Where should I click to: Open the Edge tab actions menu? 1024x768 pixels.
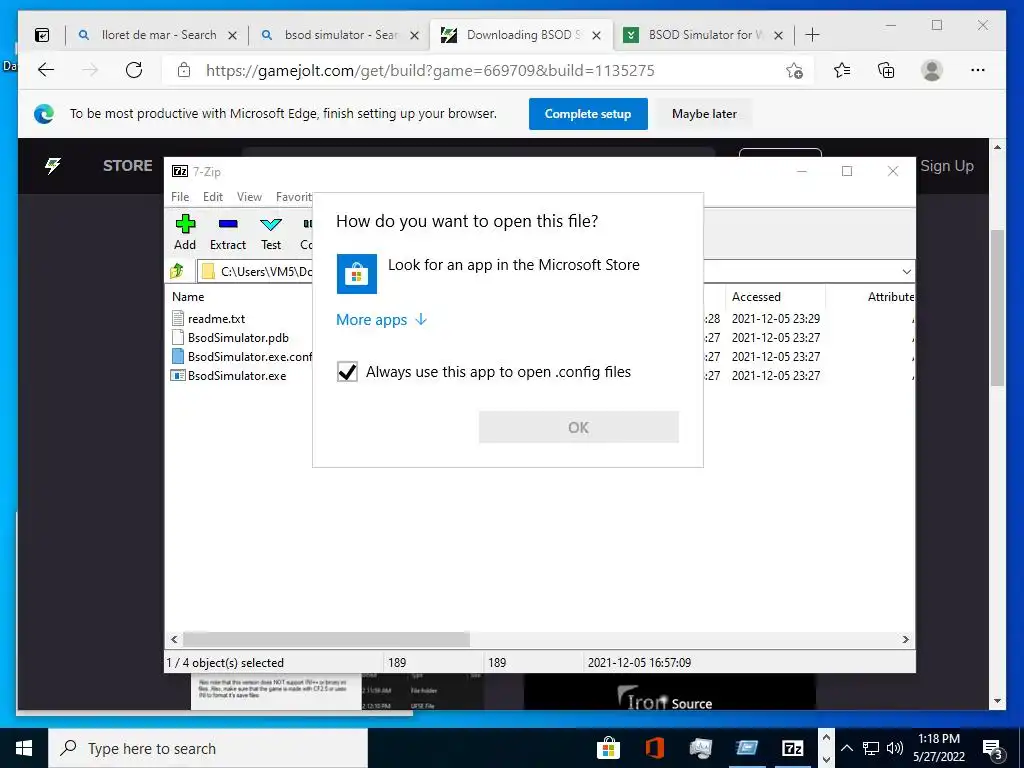42,35
